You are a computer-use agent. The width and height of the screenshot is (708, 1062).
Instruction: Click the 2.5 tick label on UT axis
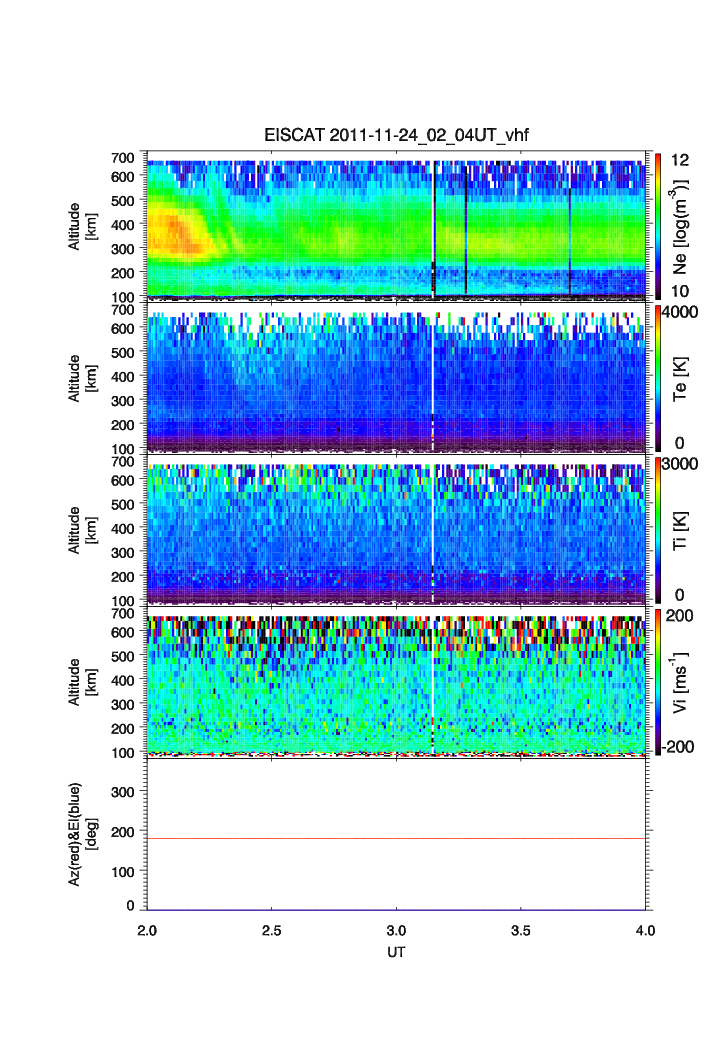click(x=272, y=930)
